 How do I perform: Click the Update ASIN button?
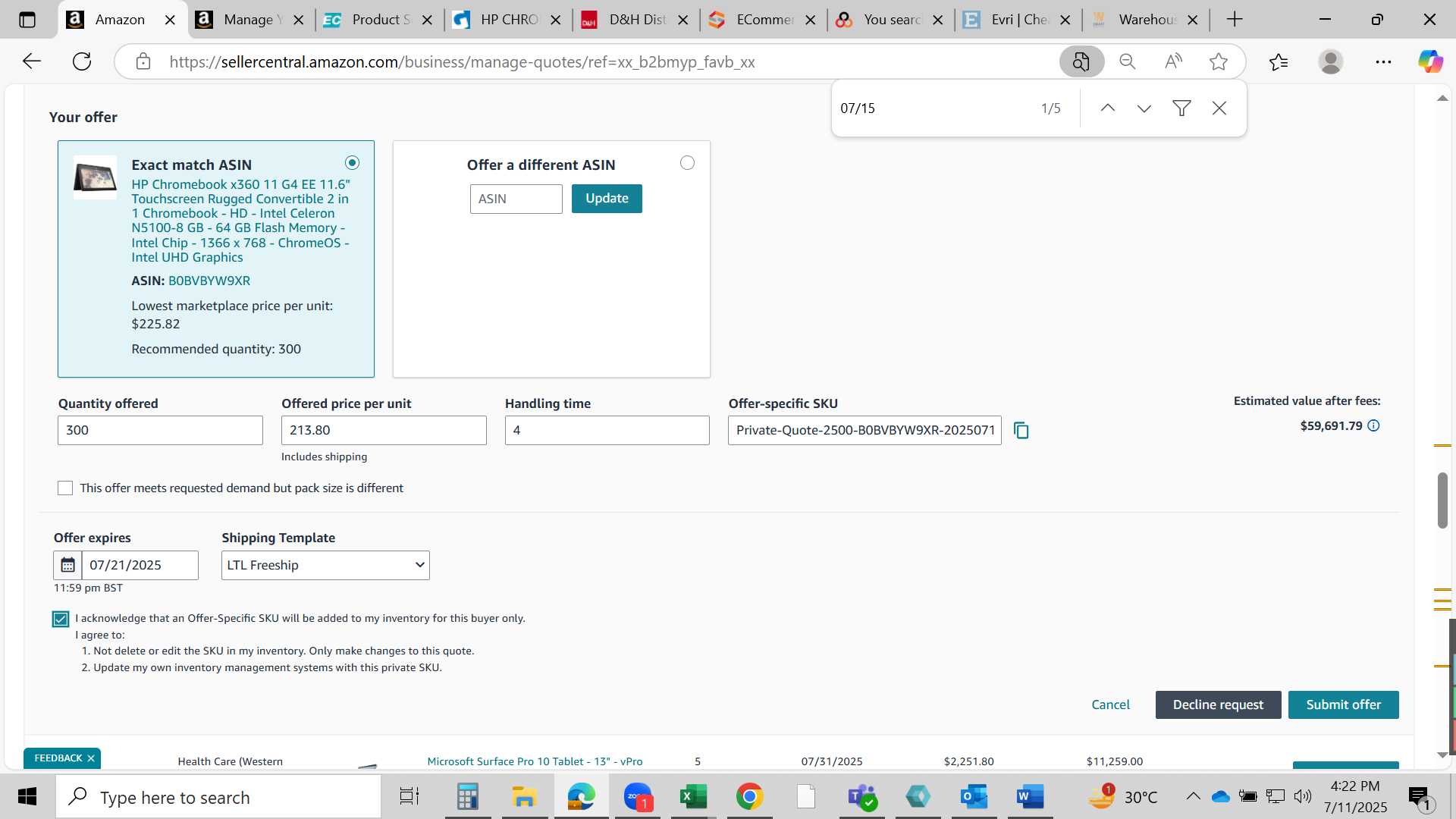click(x=607, y=199)
